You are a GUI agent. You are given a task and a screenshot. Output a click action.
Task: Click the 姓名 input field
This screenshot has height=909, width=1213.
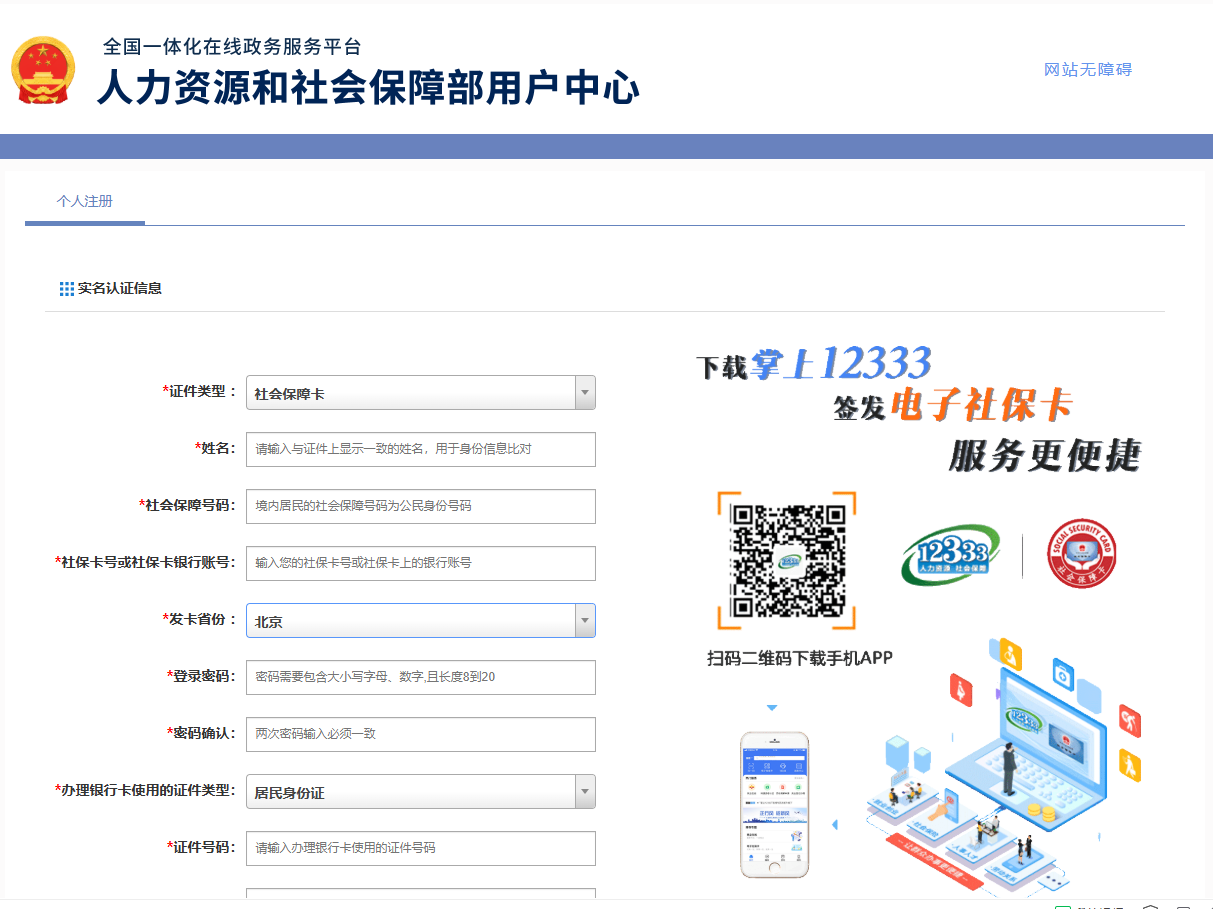(420, 449)
